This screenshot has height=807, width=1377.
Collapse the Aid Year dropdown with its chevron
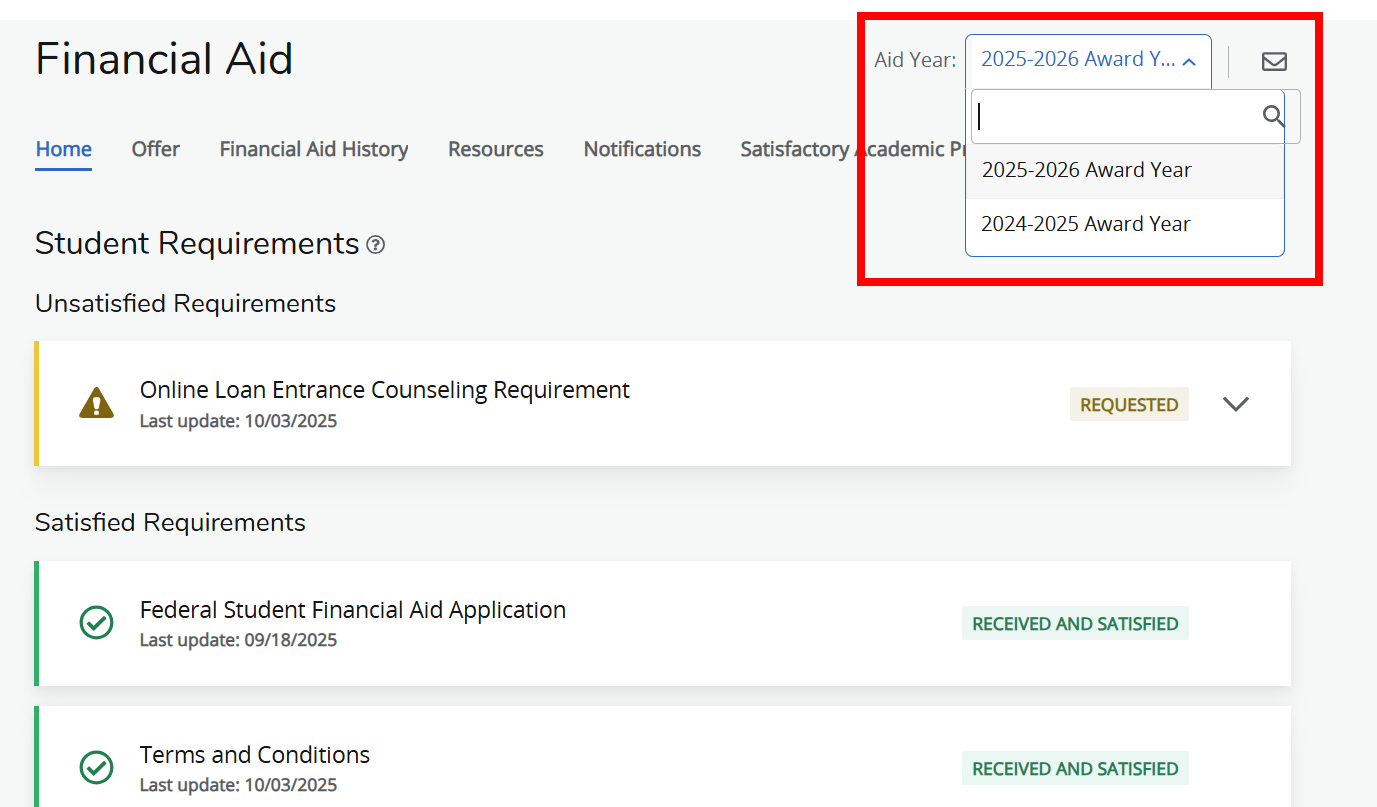tap(1189, 59)
